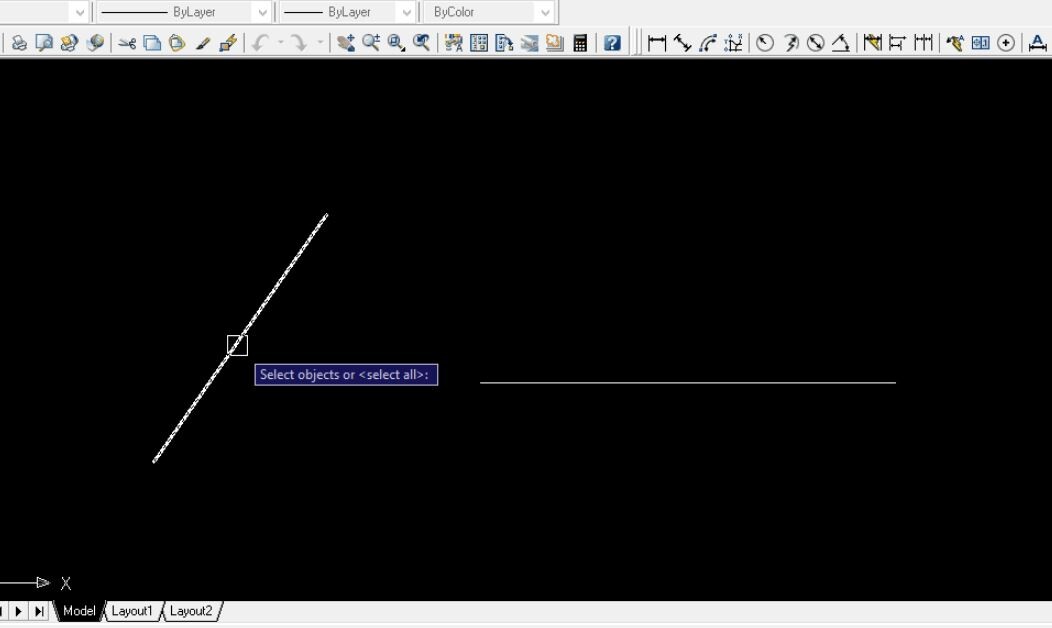Open the QuickCalc calculator
This screenshot has width=1052, height=628.
click(x=580, y=43)
